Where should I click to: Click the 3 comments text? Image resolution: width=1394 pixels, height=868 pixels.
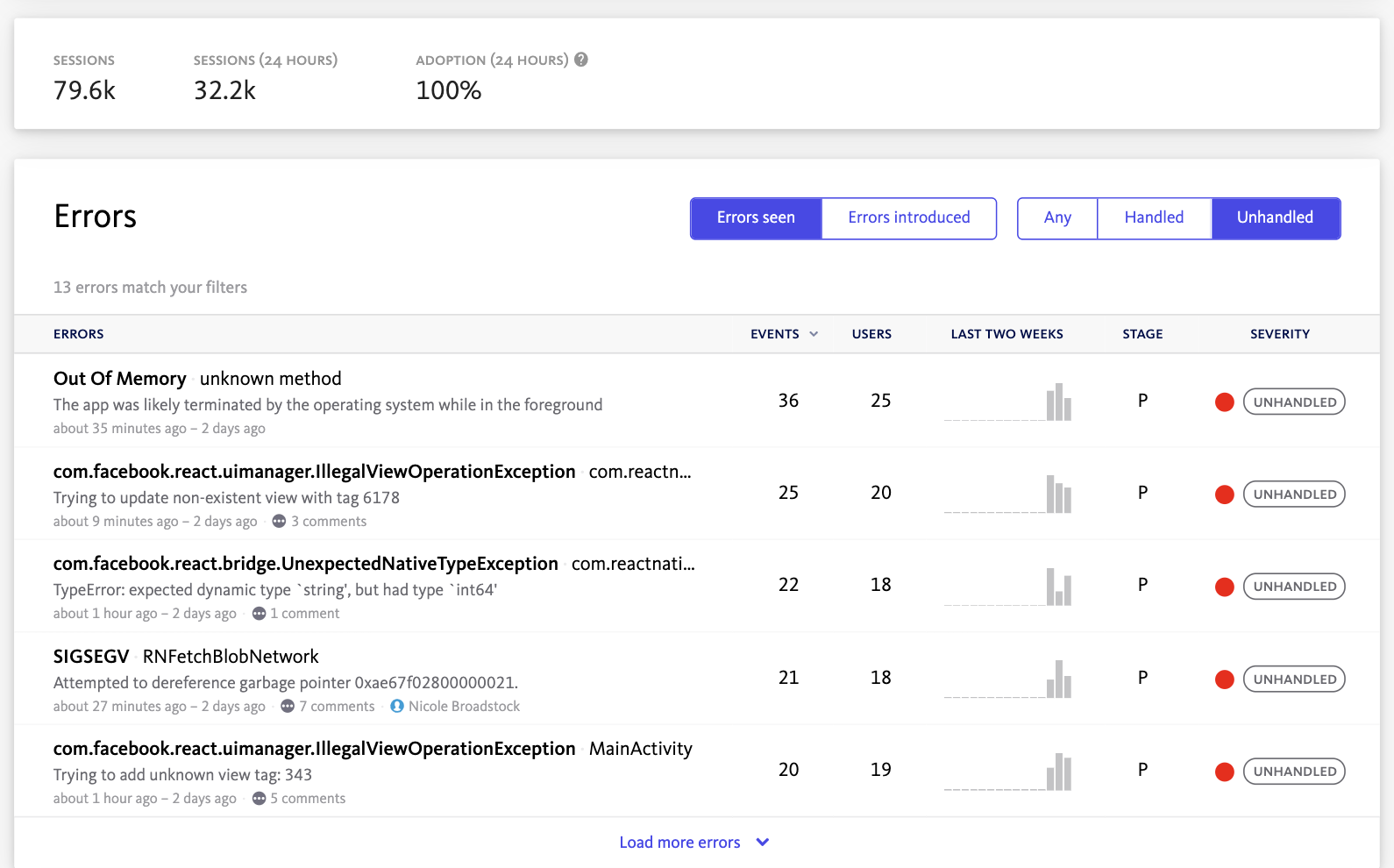coord(329,522)
